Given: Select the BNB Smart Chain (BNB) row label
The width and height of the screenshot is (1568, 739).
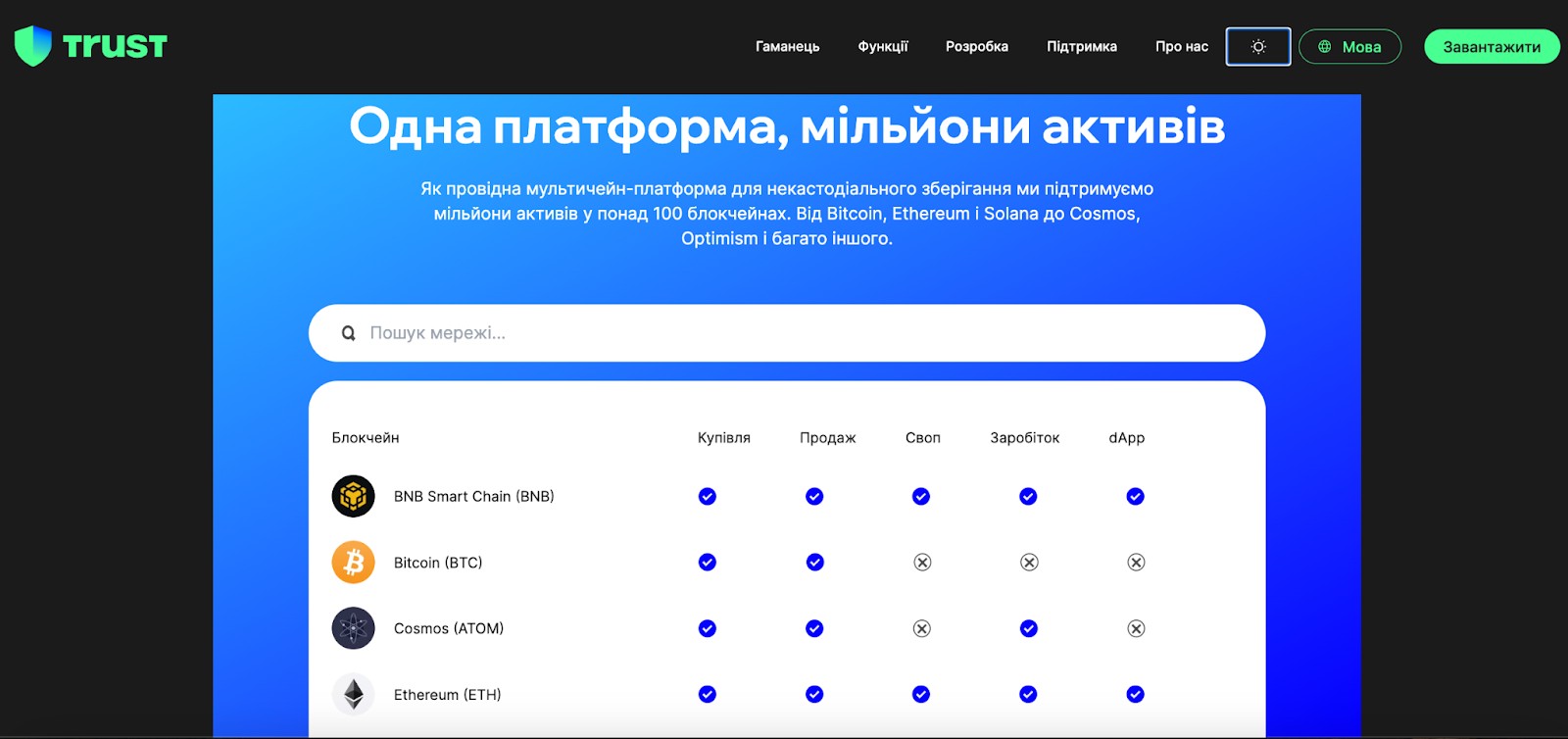Looking at the screenshot, I should tap(474, 497).
